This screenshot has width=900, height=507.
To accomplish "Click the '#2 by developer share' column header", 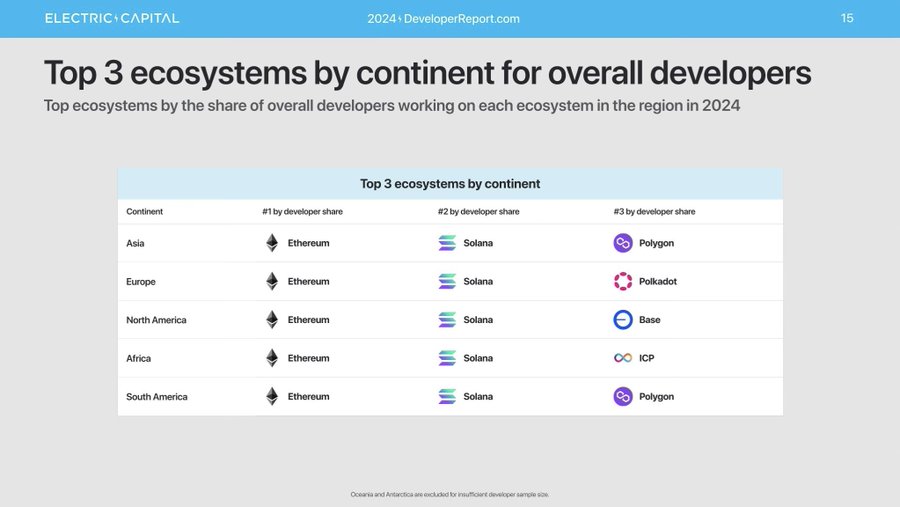I will coord(479,211).
